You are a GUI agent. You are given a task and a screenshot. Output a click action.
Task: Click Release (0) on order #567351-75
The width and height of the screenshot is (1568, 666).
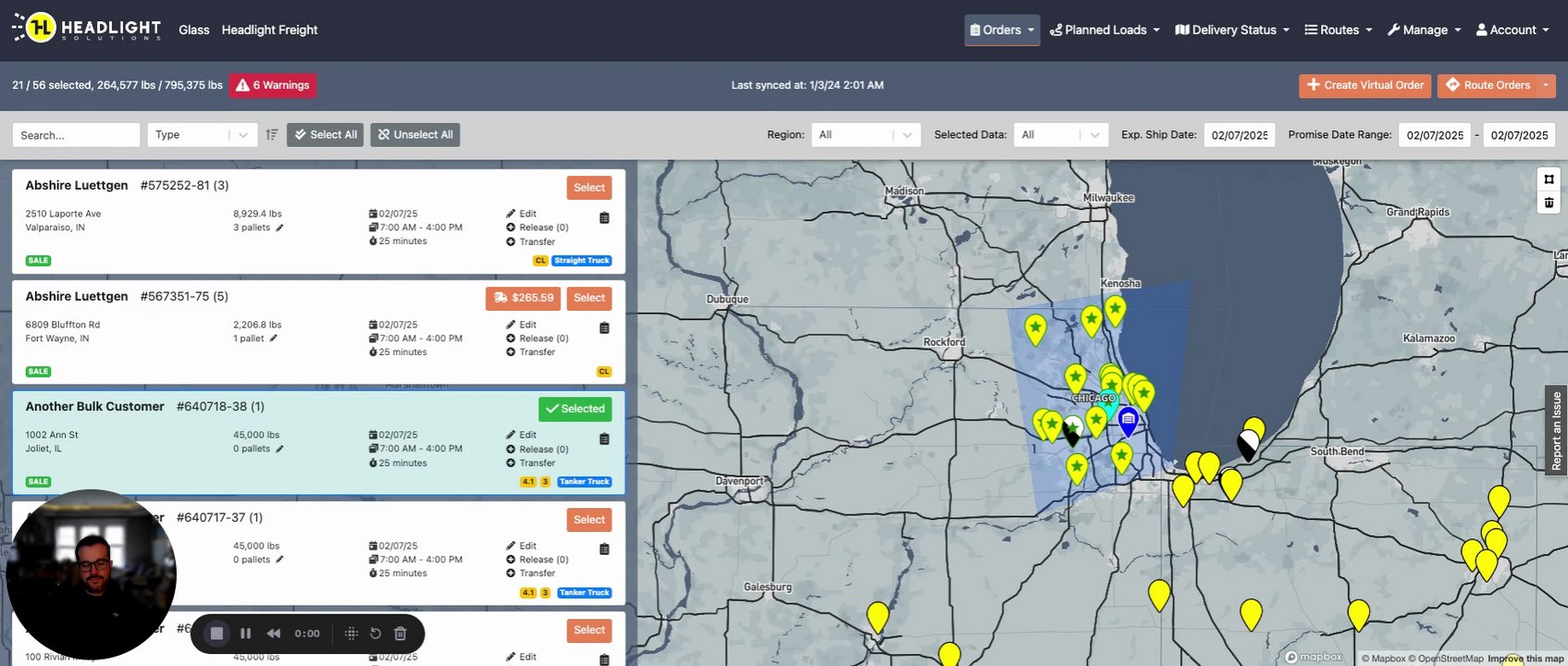point(537,339)
